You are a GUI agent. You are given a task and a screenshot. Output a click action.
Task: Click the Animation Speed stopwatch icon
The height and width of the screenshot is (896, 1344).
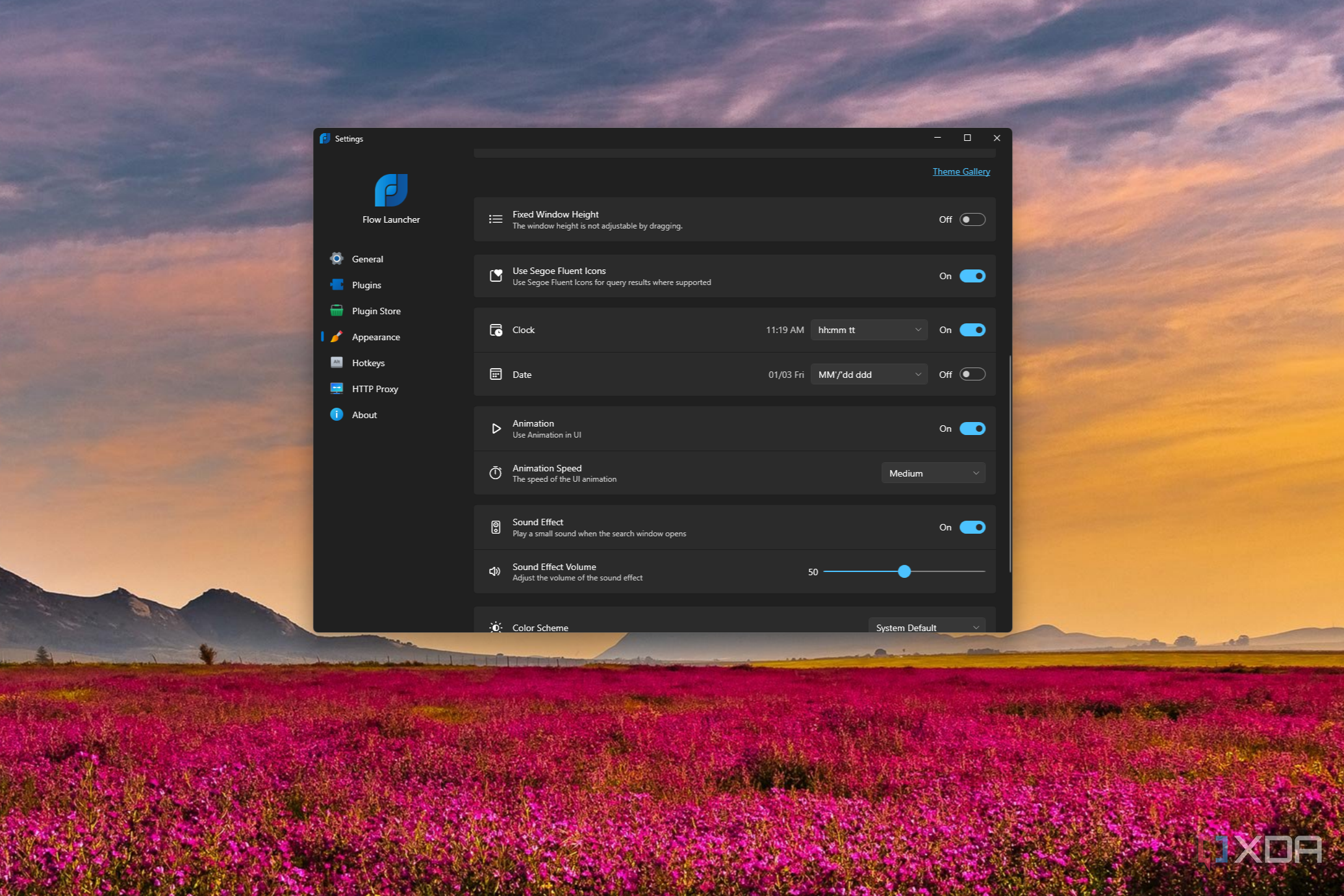click(496, 473)
